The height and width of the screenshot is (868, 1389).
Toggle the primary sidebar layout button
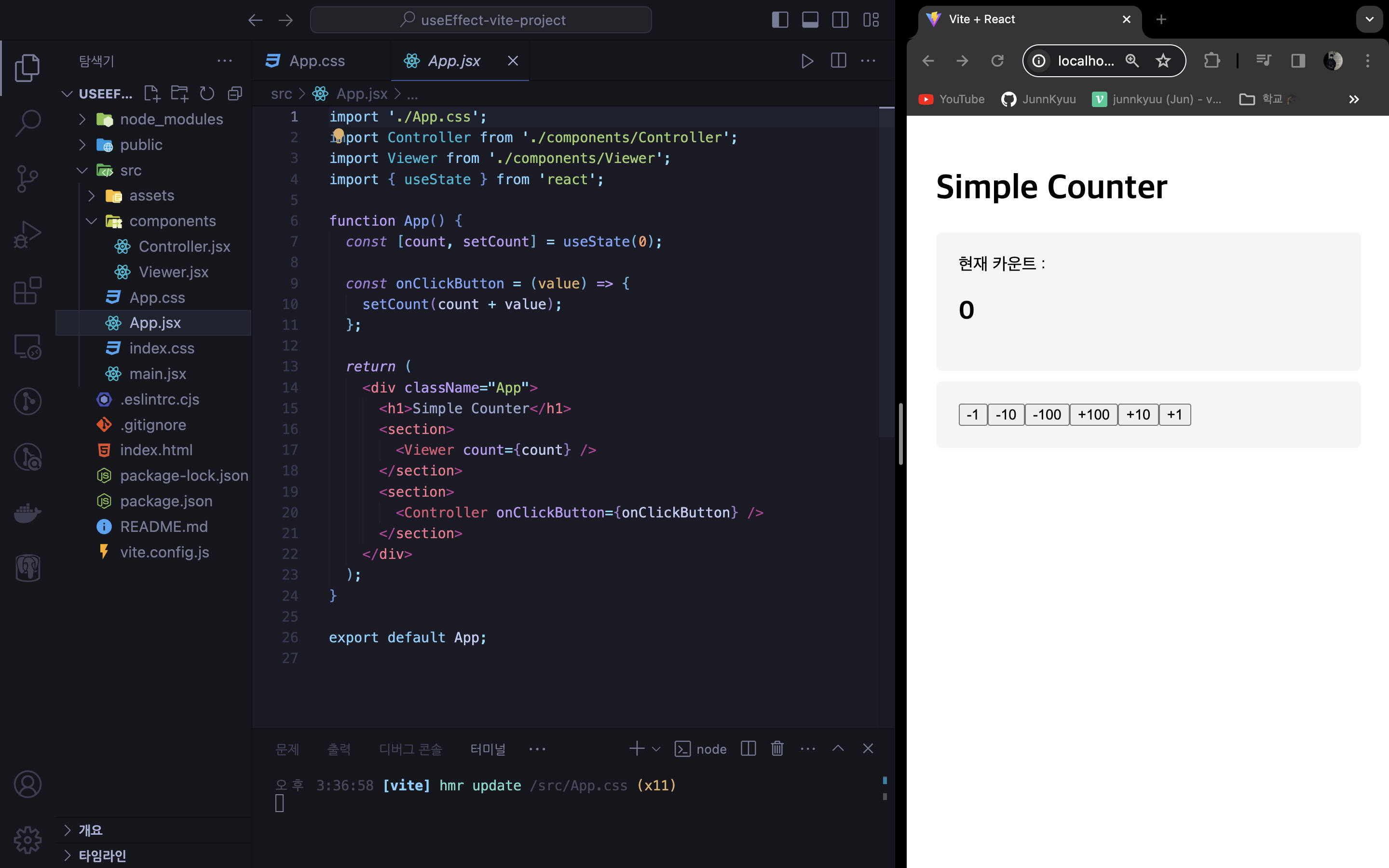780,20
